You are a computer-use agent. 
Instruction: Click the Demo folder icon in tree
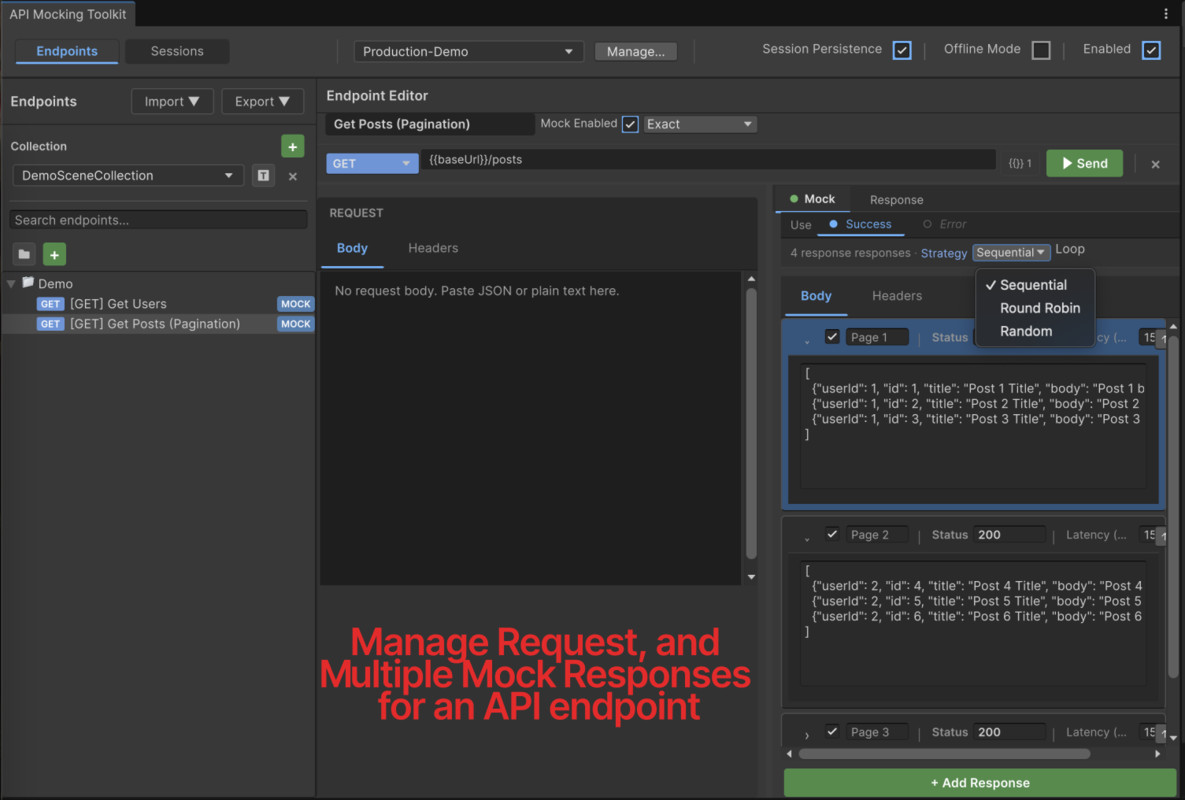coord(28,283)
